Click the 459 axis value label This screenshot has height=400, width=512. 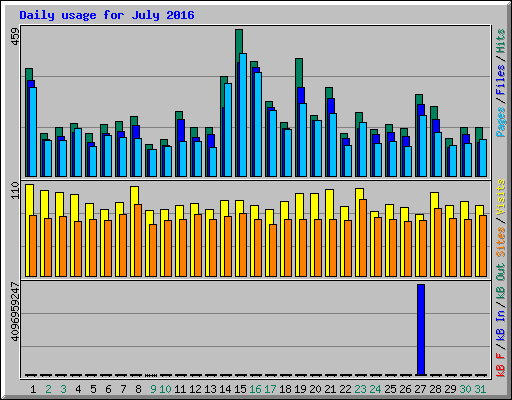click(15, 36)
